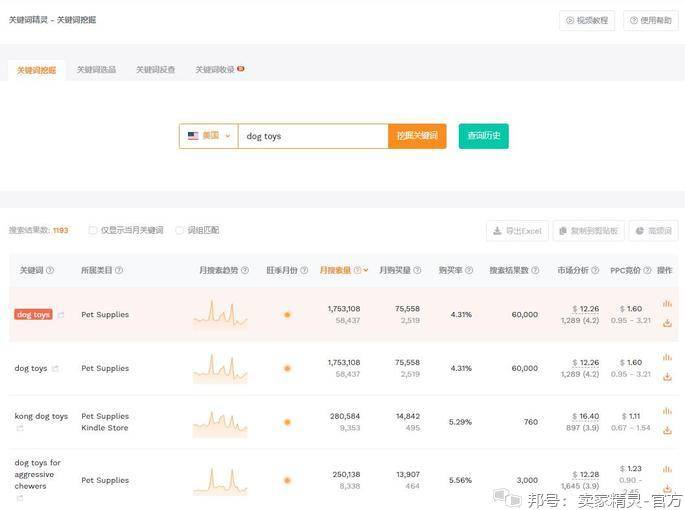Sort by the 月搜索量 column arrow
The image size is (685, 510).
[366, 271]
